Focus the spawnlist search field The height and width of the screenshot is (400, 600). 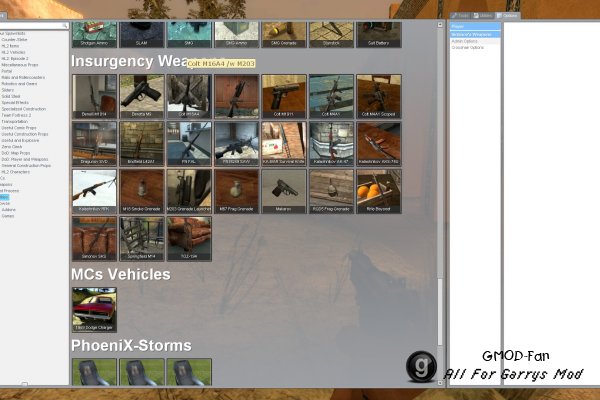pyautogui.click(x=33, y=26)
